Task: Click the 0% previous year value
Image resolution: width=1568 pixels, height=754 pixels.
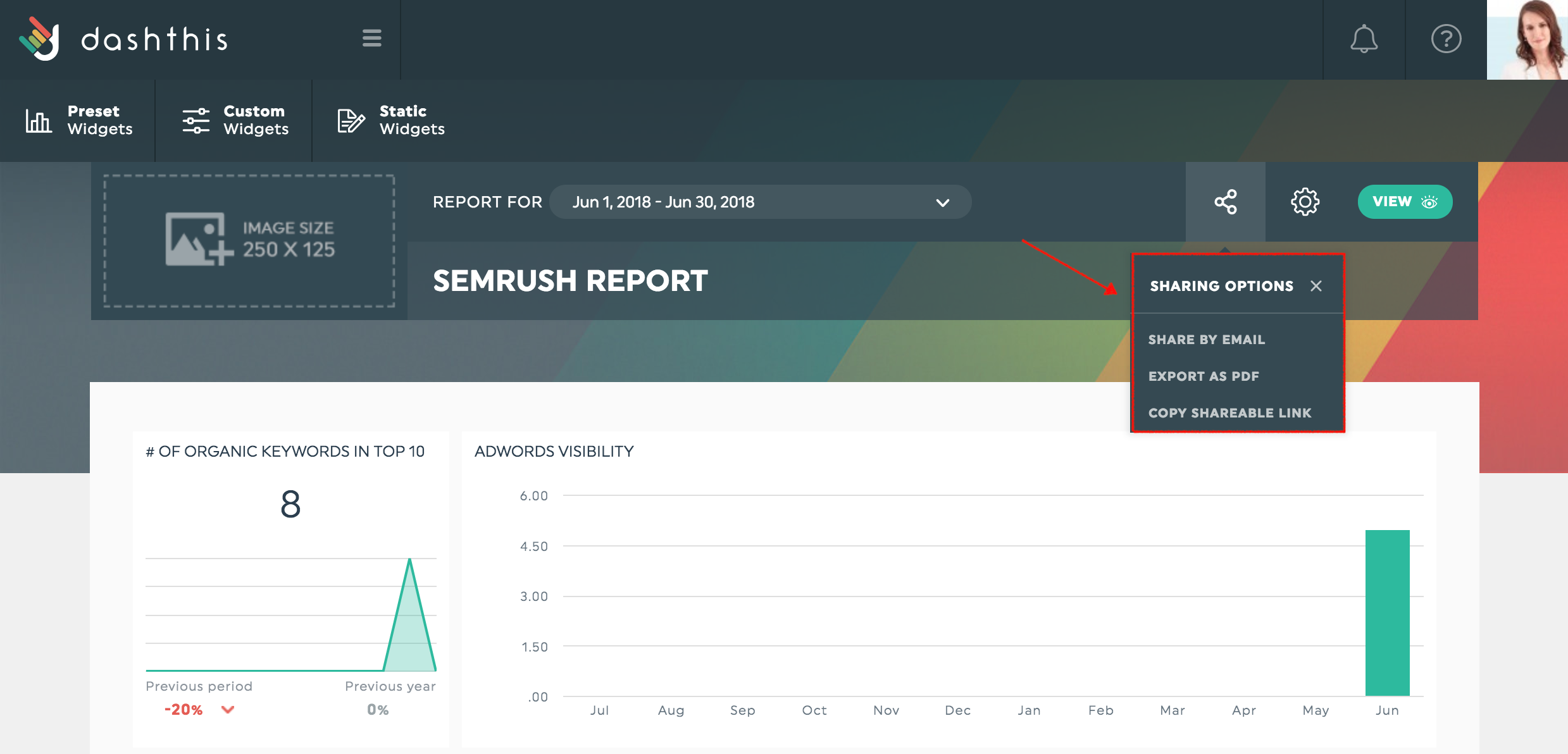Action: click(x=378, y=710)
